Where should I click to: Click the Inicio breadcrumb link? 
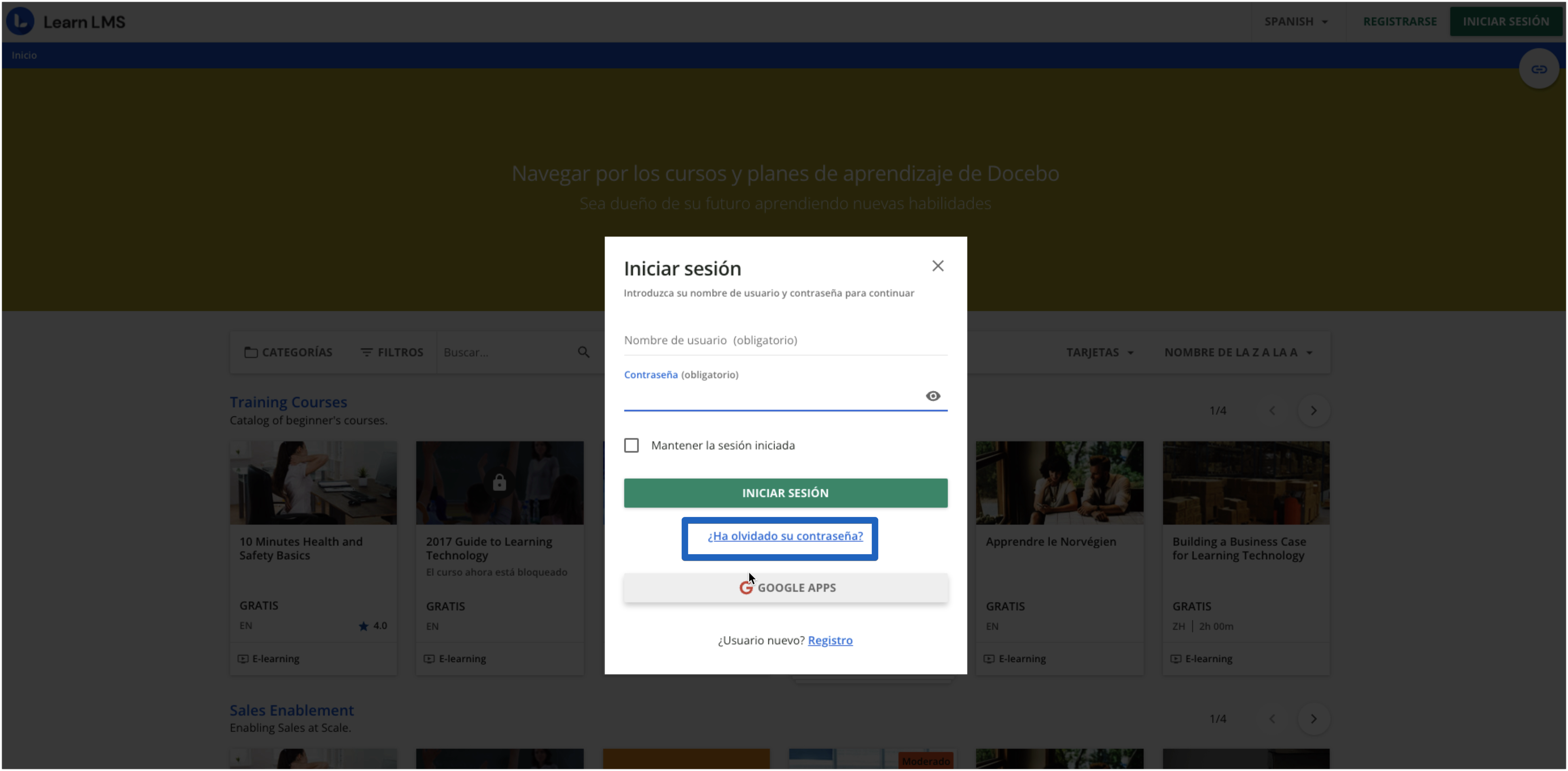(24, 55)
